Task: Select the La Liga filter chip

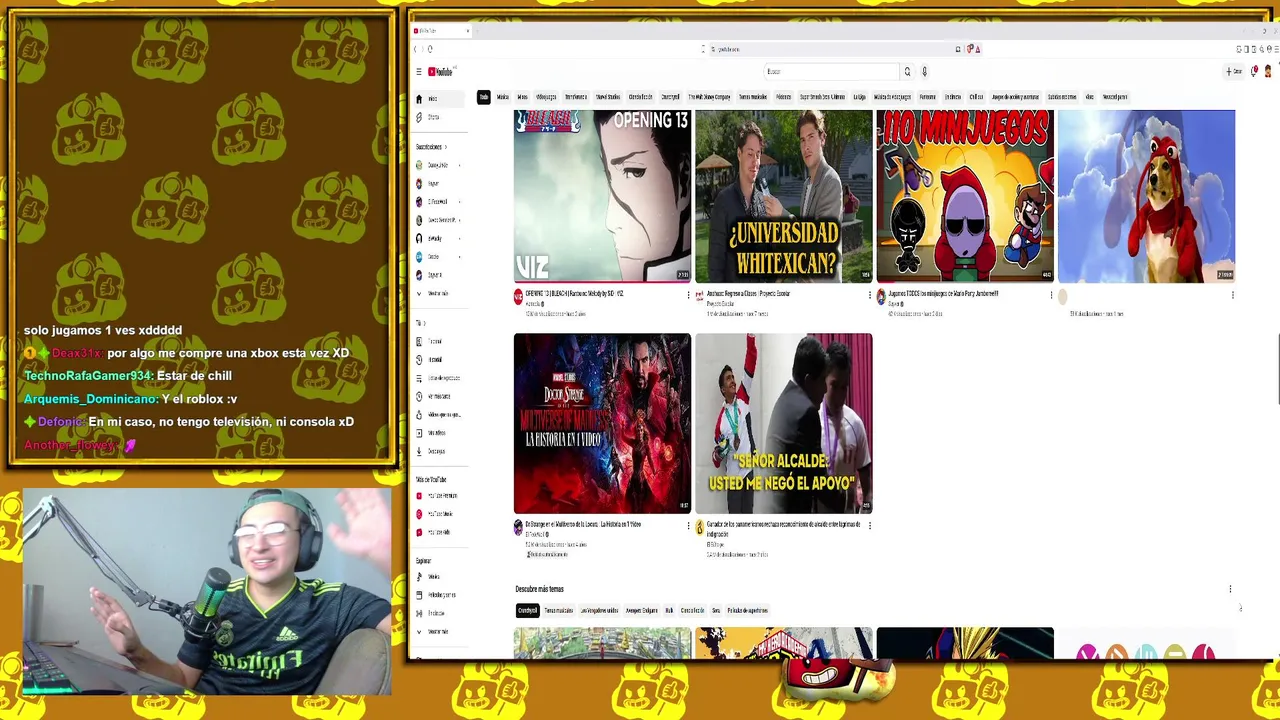Action: click(859, 97)
